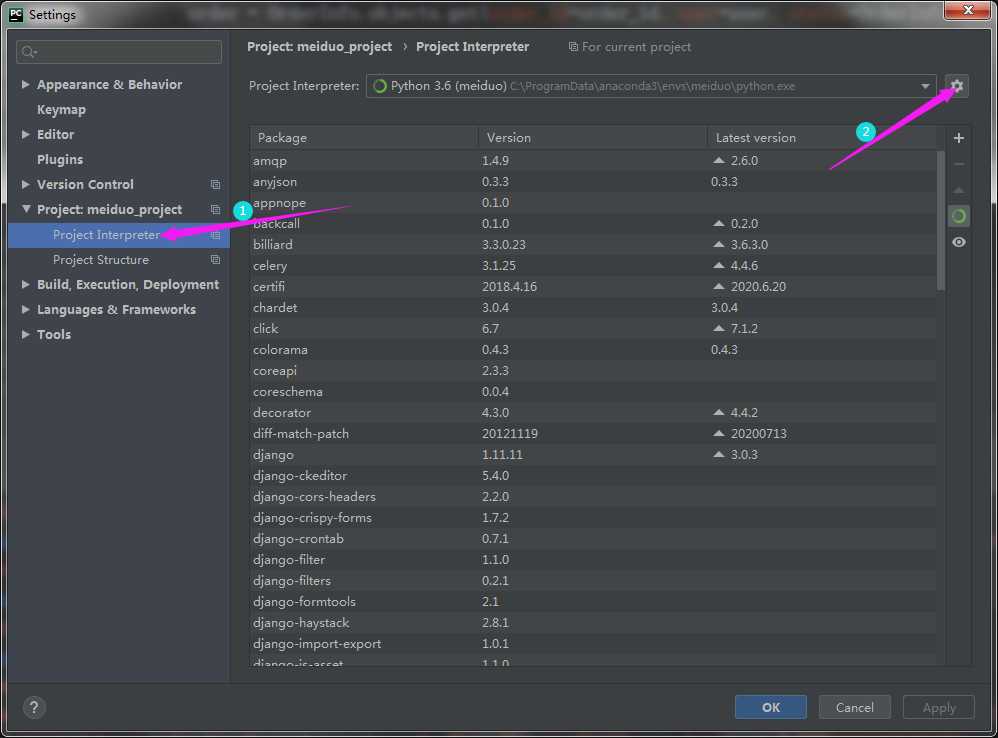Click the upgrade arrow beside billiard 3.6.3.0
The width and height of the screenshot is (998, 738).
(x=719, y=244)
